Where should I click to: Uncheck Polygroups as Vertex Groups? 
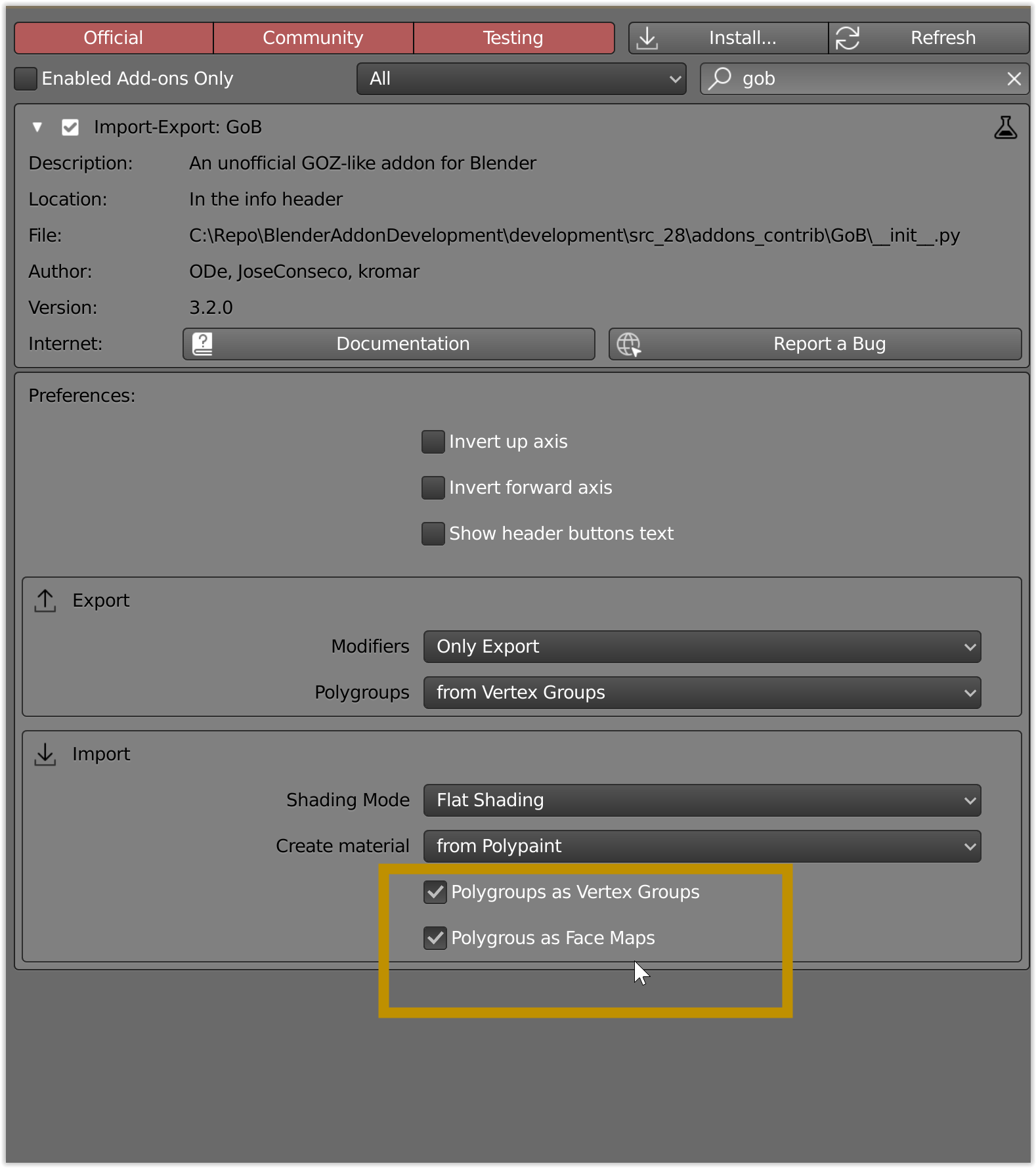pos(435,892)
